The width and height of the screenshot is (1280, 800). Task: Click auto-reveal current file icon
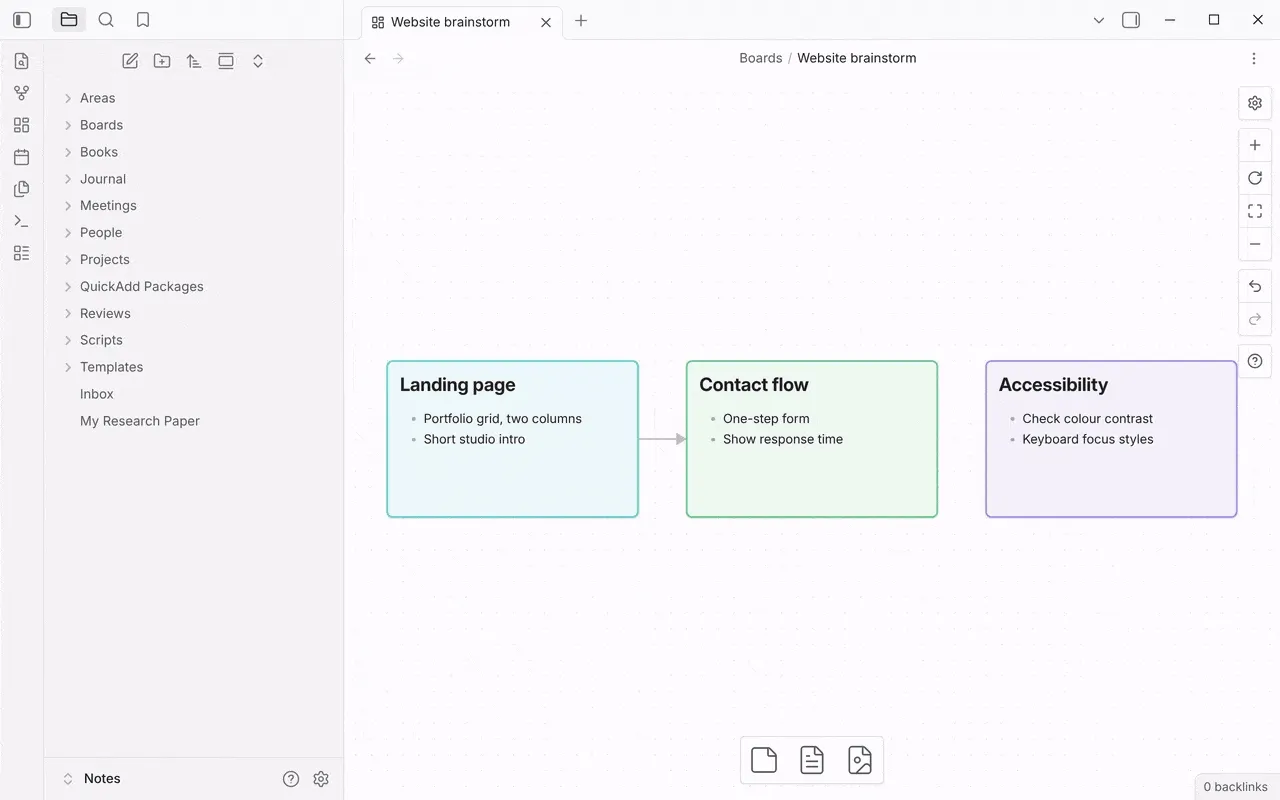click(x=226, y=61)
